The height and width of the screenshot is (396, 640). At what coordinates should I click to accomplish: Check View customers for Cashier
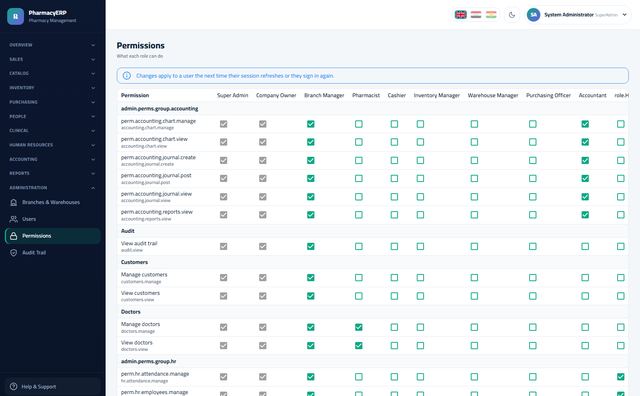click(x=394, y=296)
